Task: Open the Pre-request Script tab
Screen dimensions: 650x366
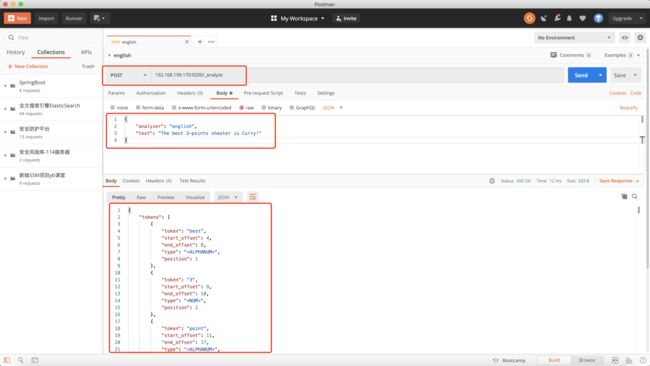Action: coord(263,93)
